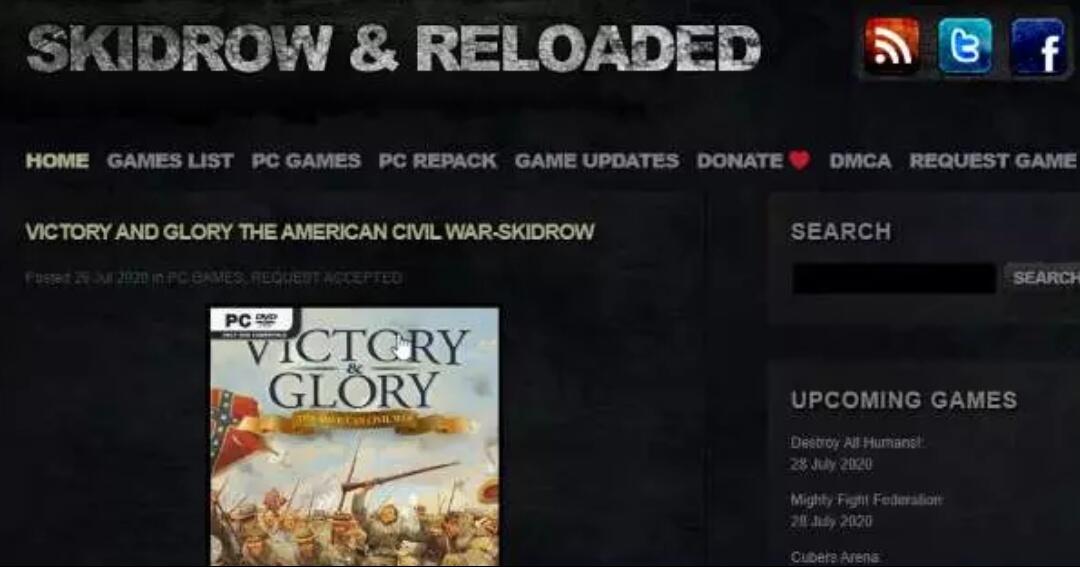Click Request Game in the menu

(993, 161)
